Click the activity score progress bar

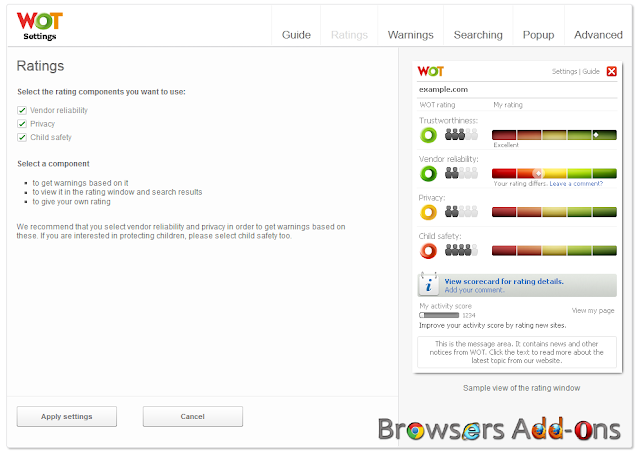point(439,315)
